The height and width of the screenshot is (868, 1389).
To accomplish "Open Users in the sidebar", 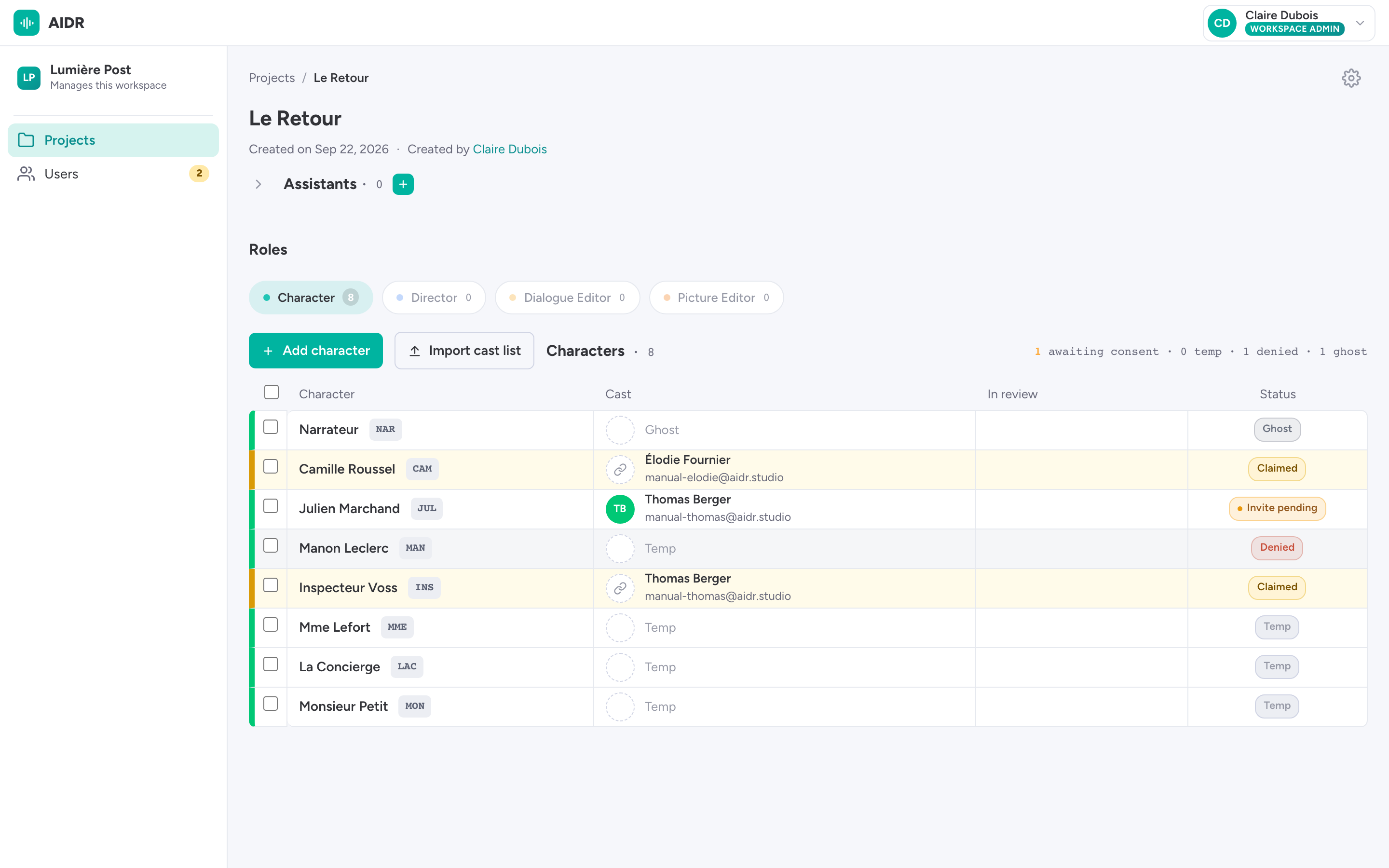I will 113,174.
